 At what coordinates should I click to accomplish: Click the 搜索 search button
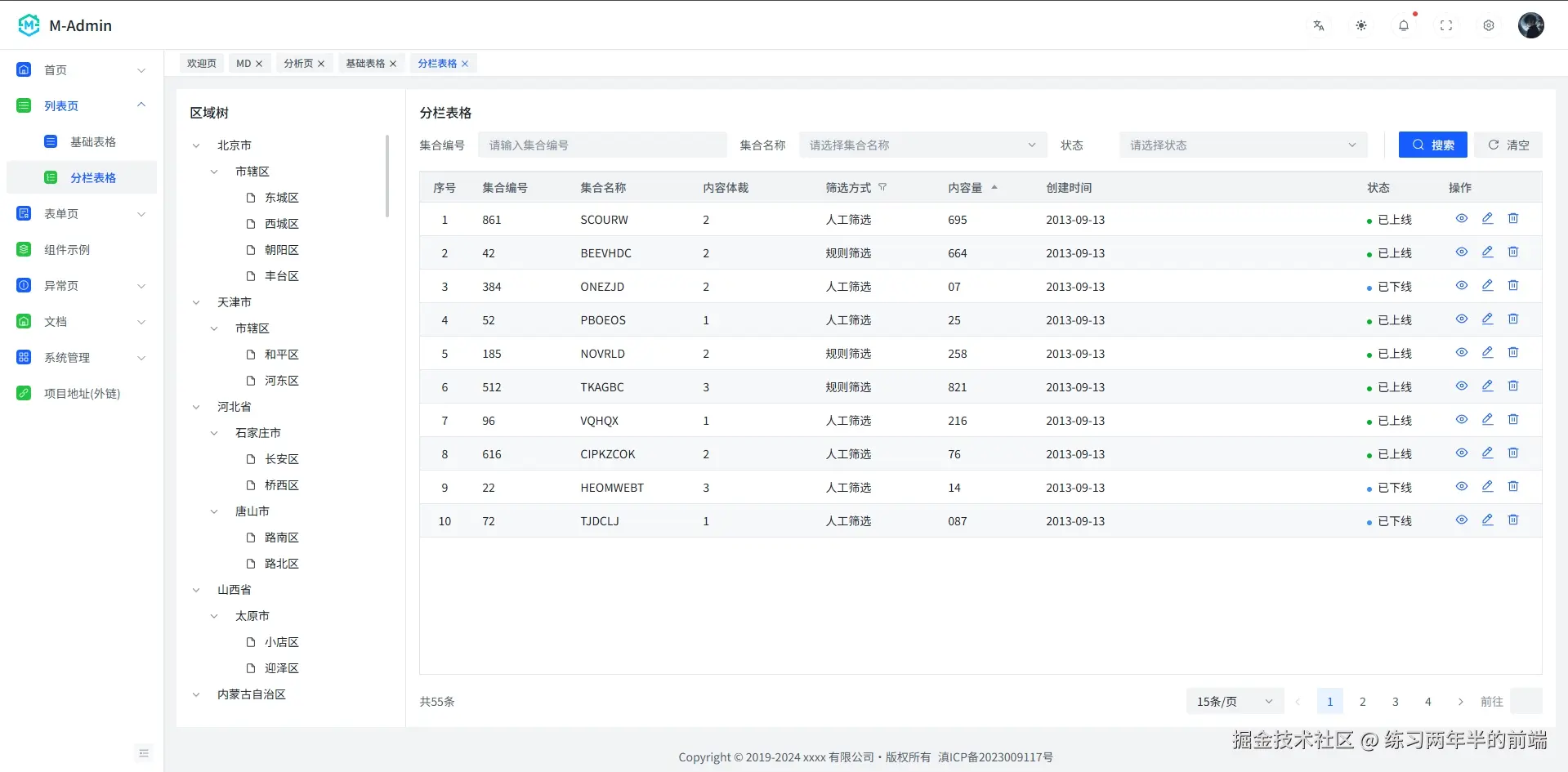[1432, 145]
